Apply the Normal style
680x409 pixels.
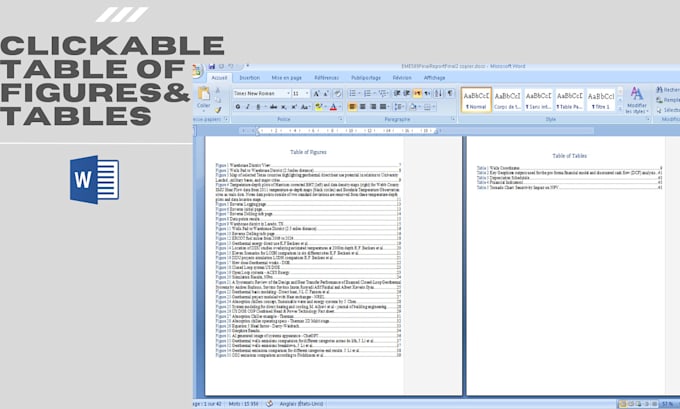(x=476, y=100)
